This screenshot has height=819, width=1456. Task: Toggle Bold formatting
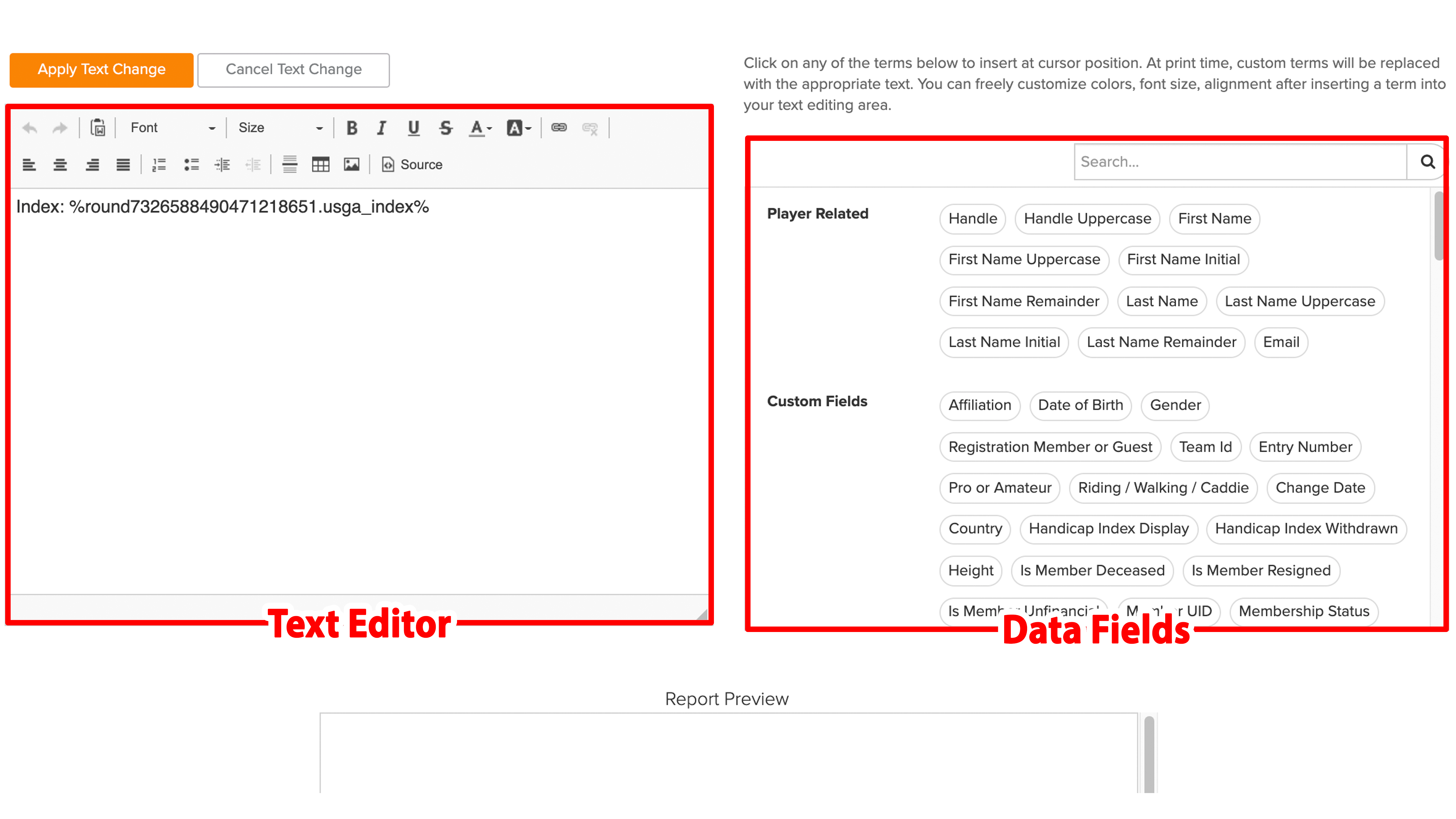[352, 128]
